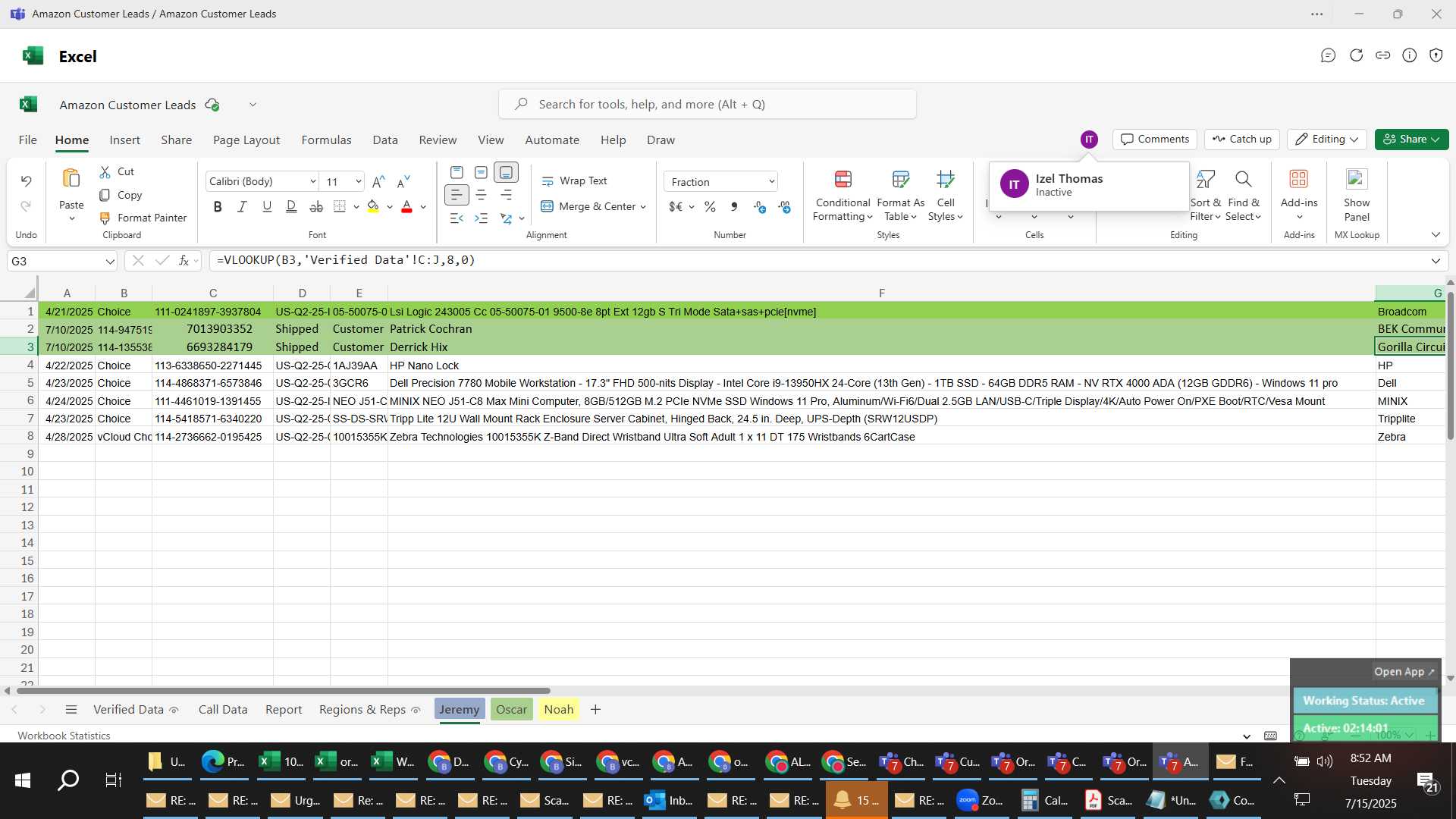Collapse the ribbon with the corner chevron

pos(1436,235)
